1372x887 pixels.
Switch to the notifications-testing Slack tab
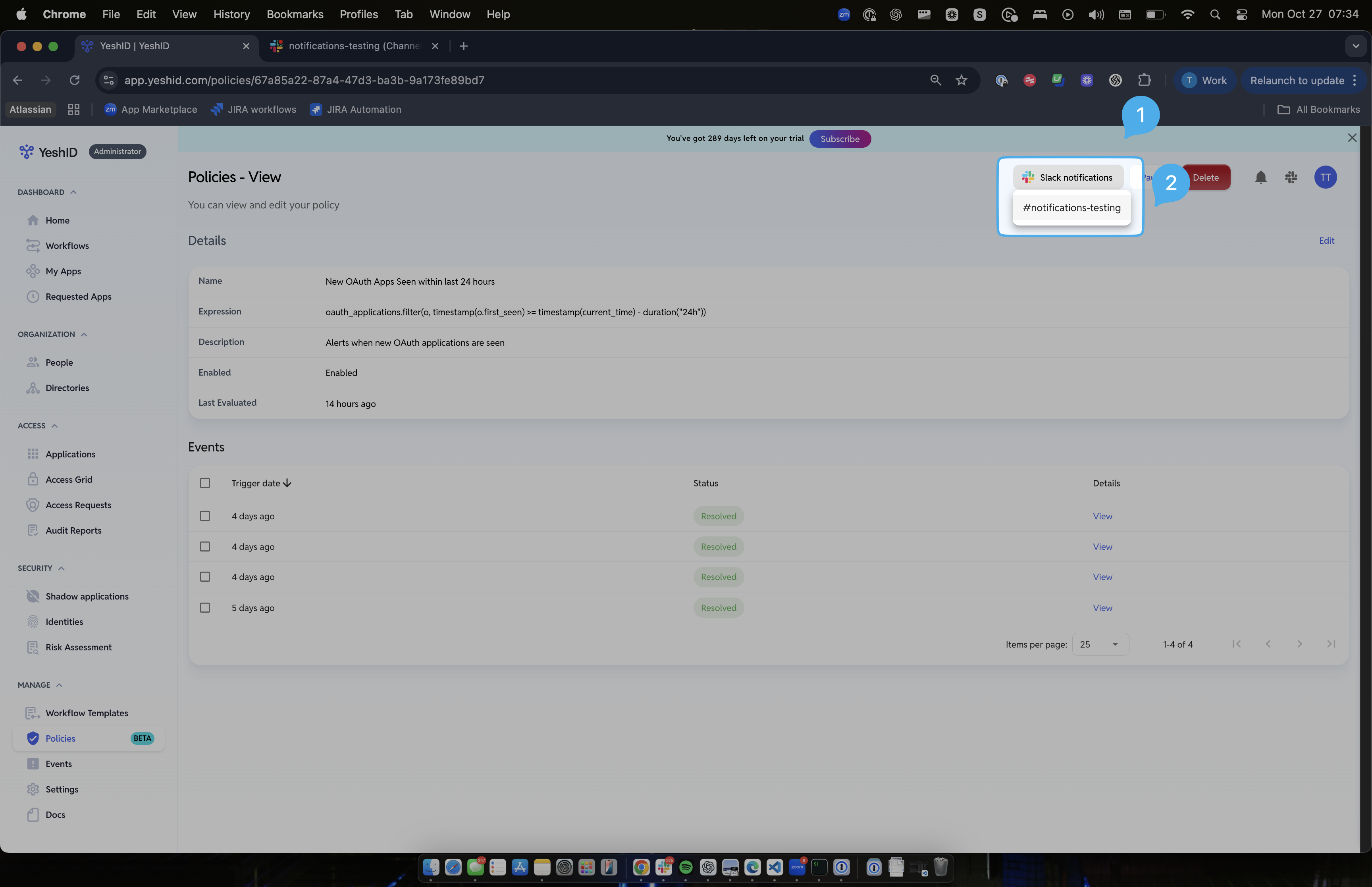coord(354,46)
